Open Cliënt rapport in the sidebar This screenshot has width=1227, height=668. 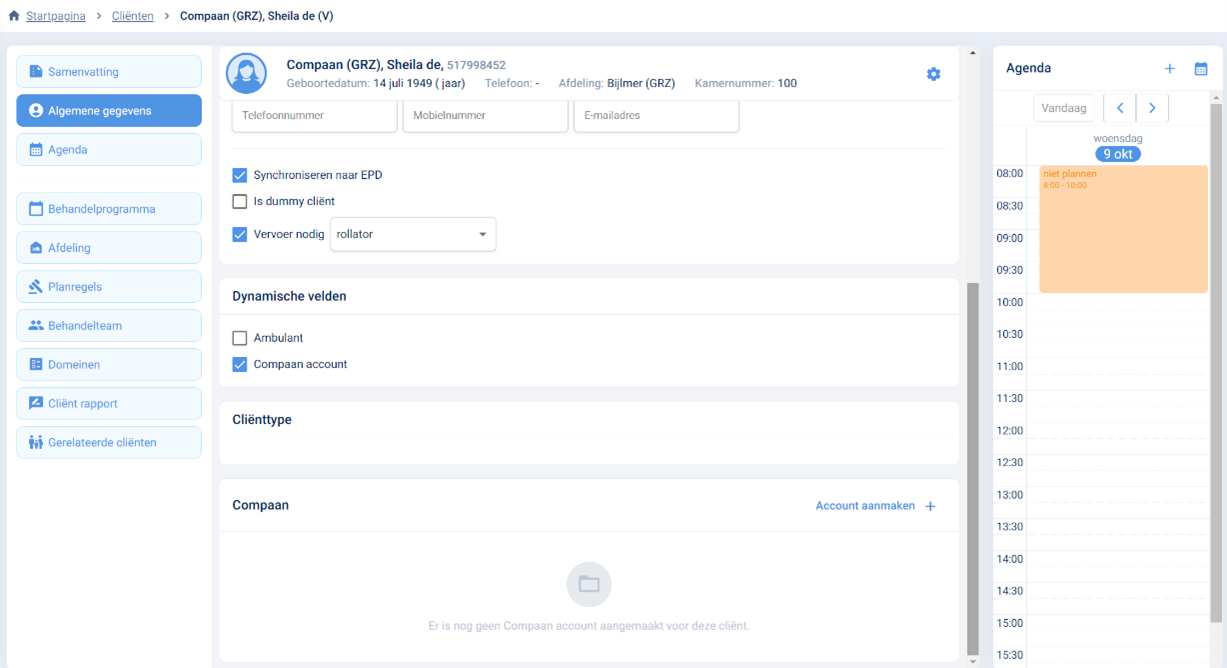(109, 404)
